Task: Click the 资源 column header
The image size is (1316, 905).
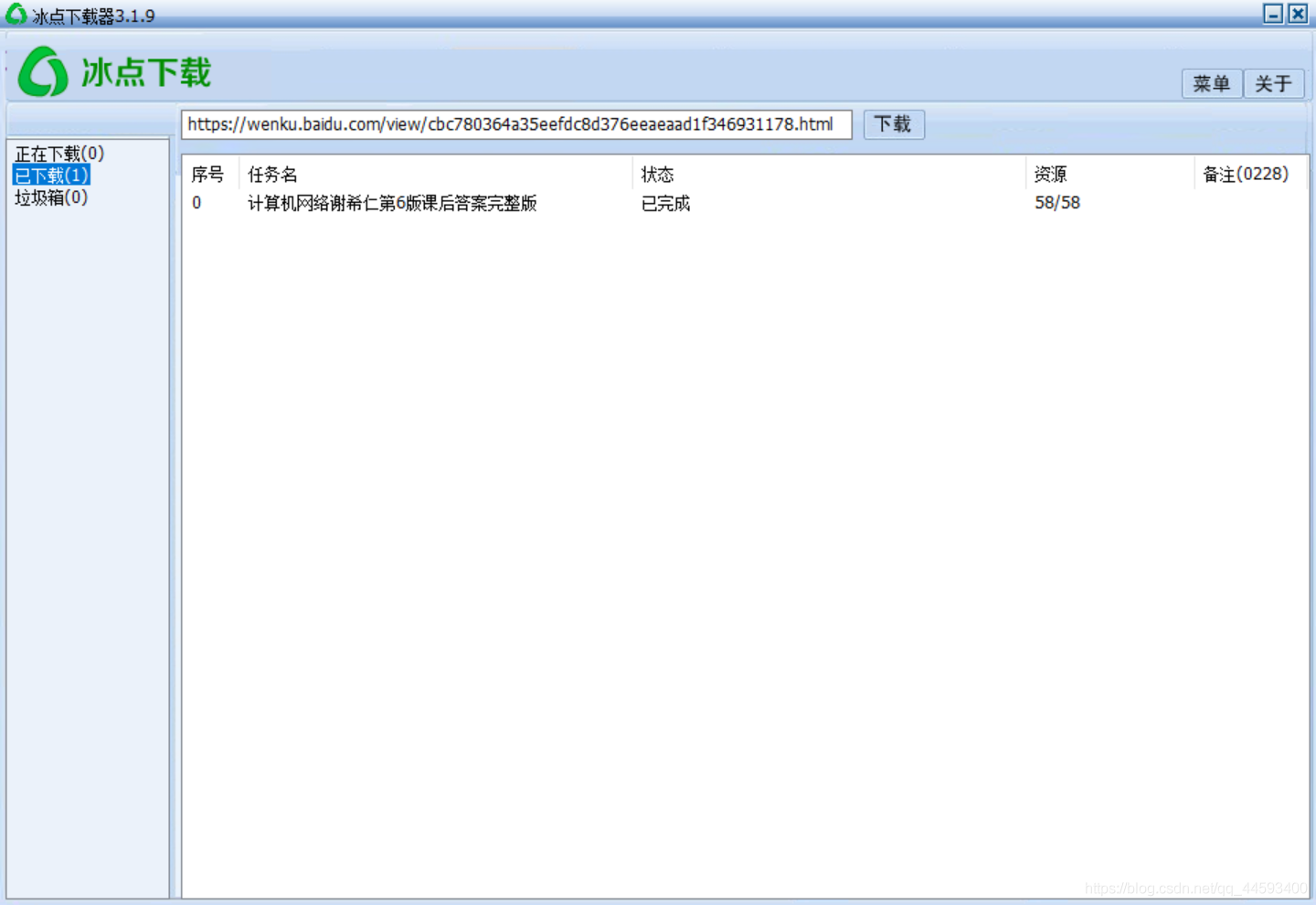Action: tap(1050, 174)
